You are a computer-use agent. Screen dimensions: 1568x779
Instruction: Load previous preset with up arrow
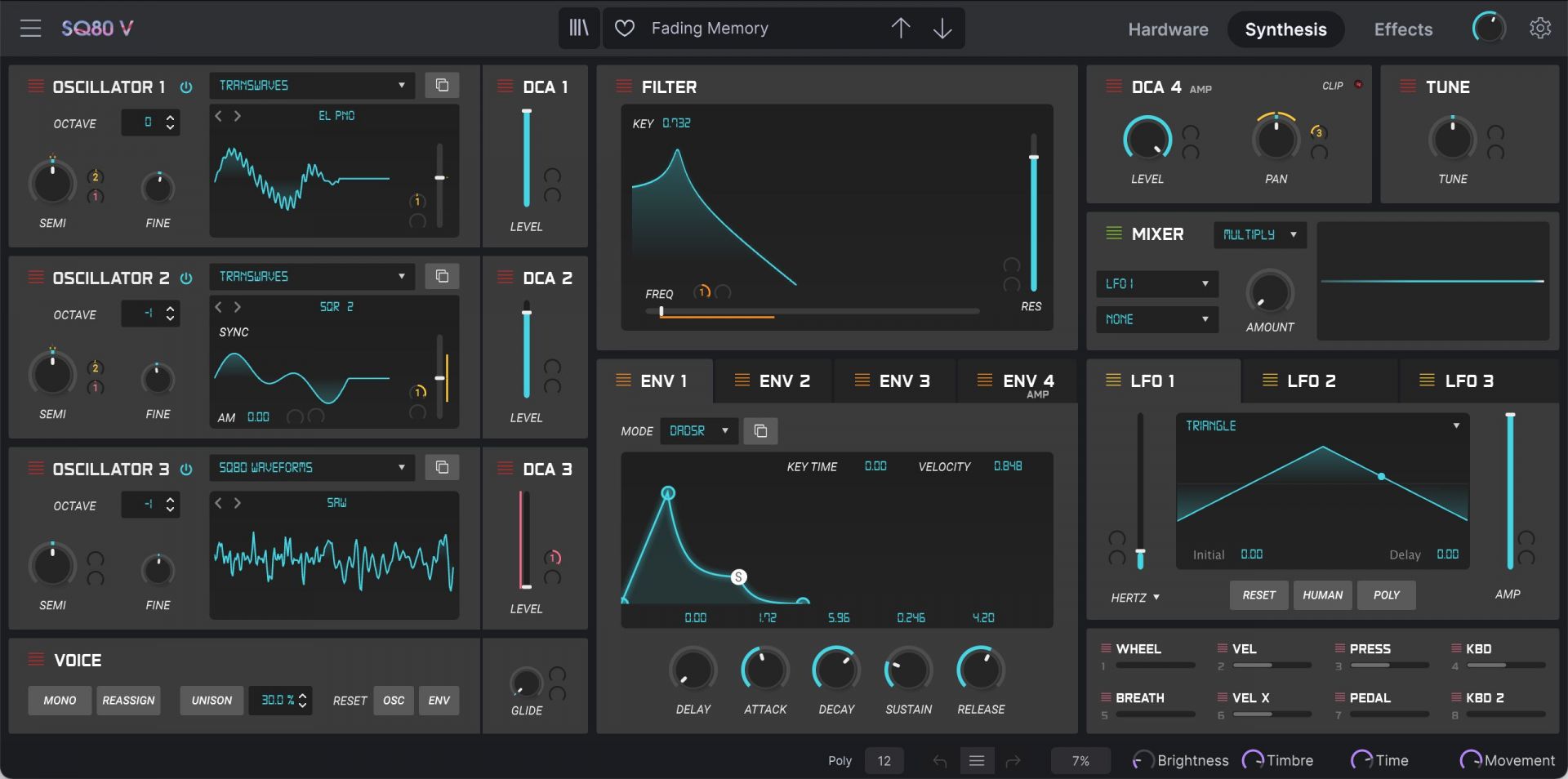click(x=901, y=29)
